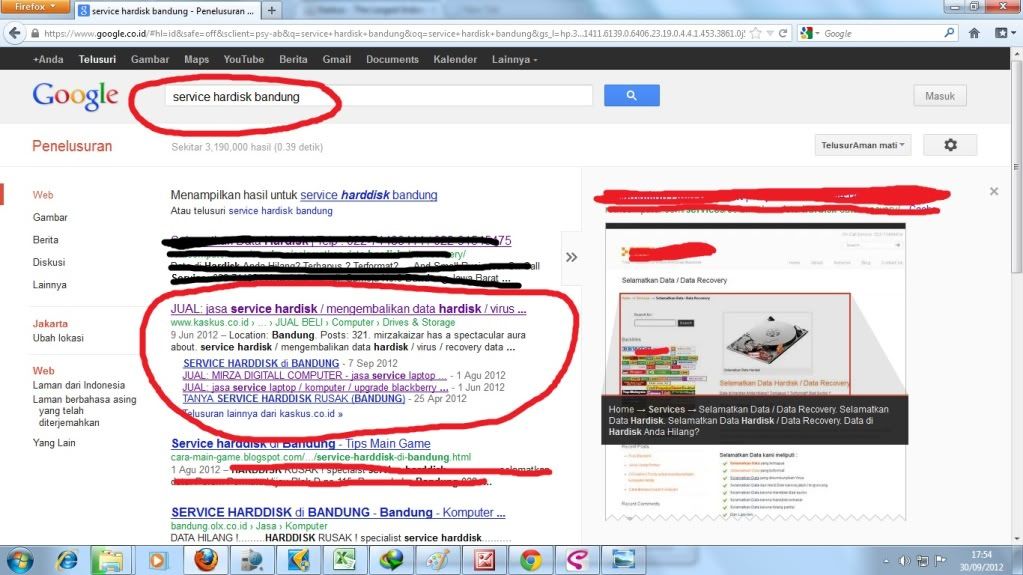Click the blue Google search button

click(632, 95)
